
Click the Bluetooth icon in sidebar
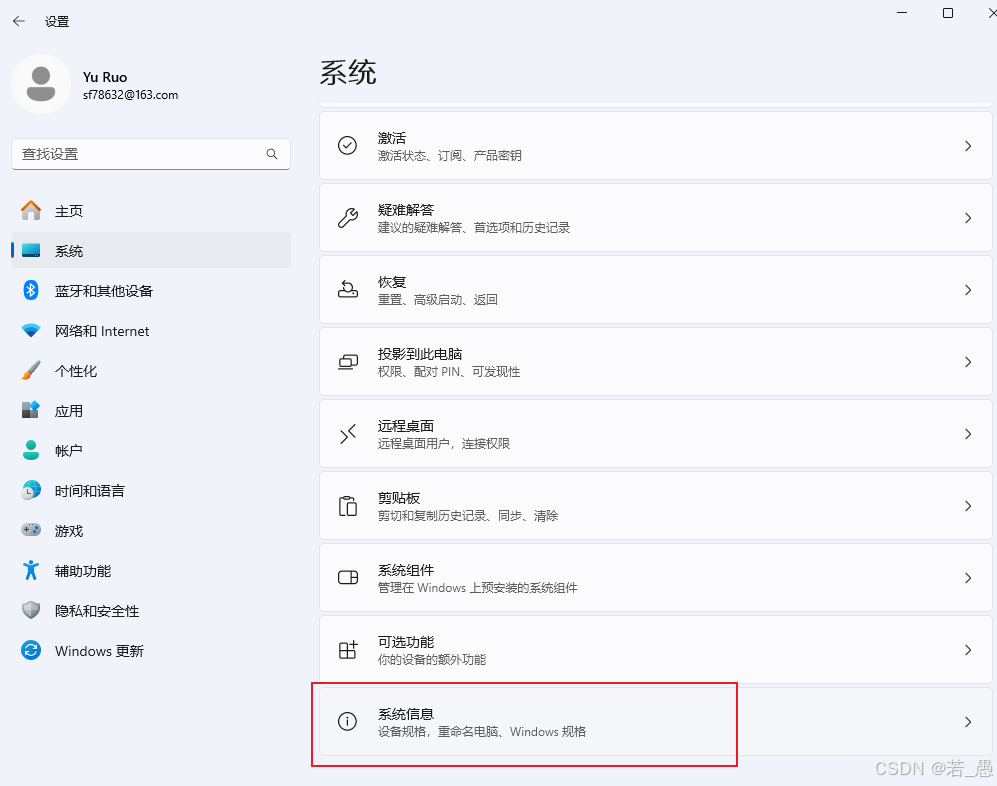click(31, 291)
